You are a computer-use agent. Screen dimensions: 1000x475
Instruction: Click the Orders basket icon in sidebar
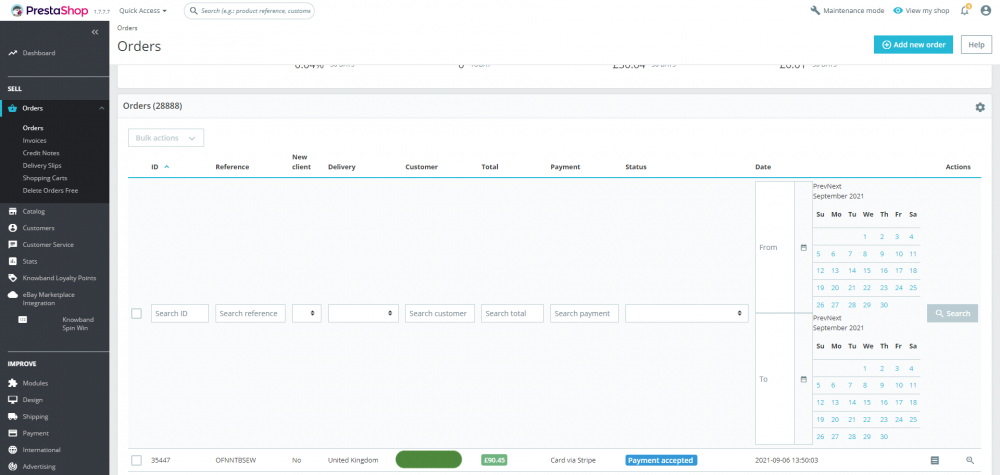(12, 108)
